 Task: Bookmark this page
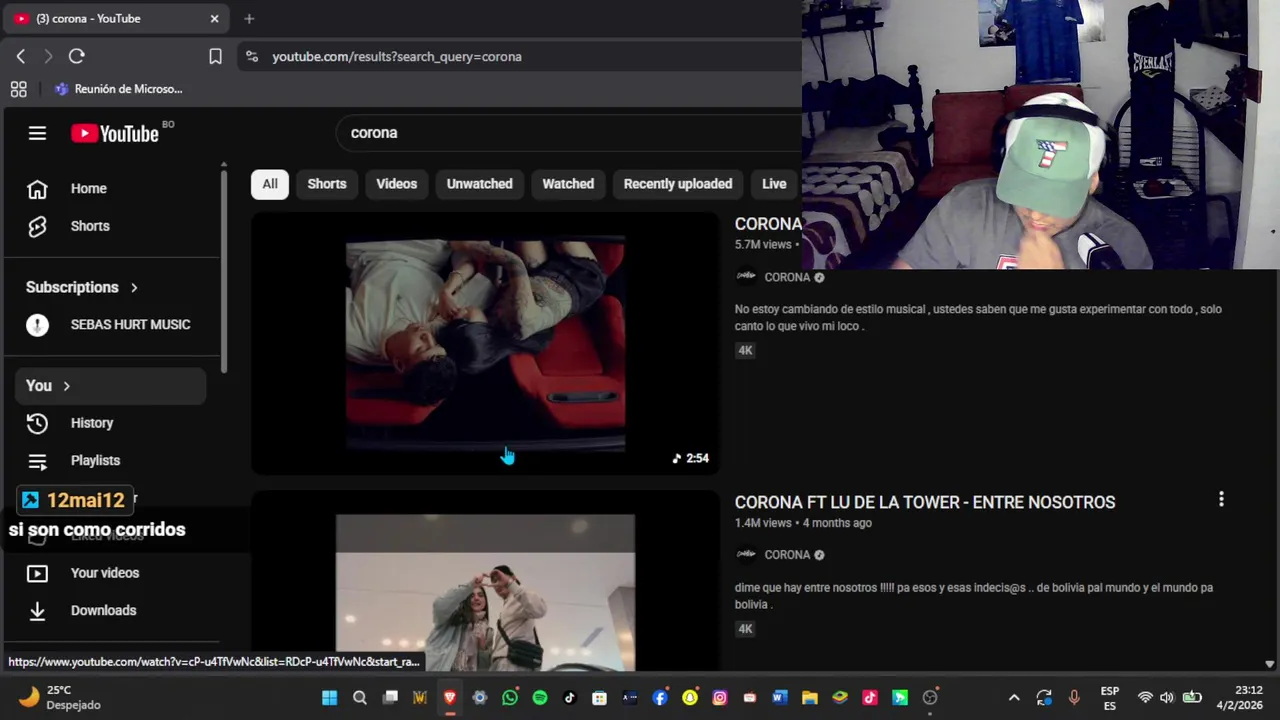[x=215, y=57]
